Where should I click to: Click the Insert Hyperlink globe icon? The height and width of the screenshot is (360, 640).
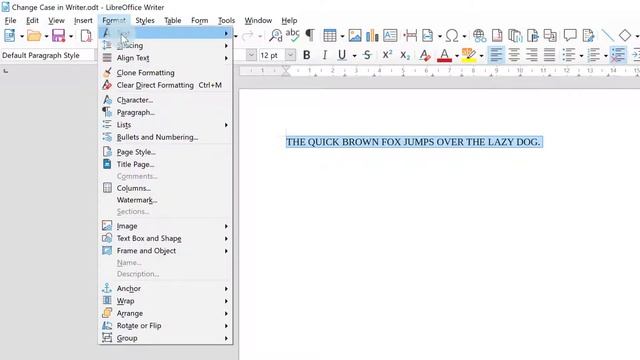click(x=479, y=36)
